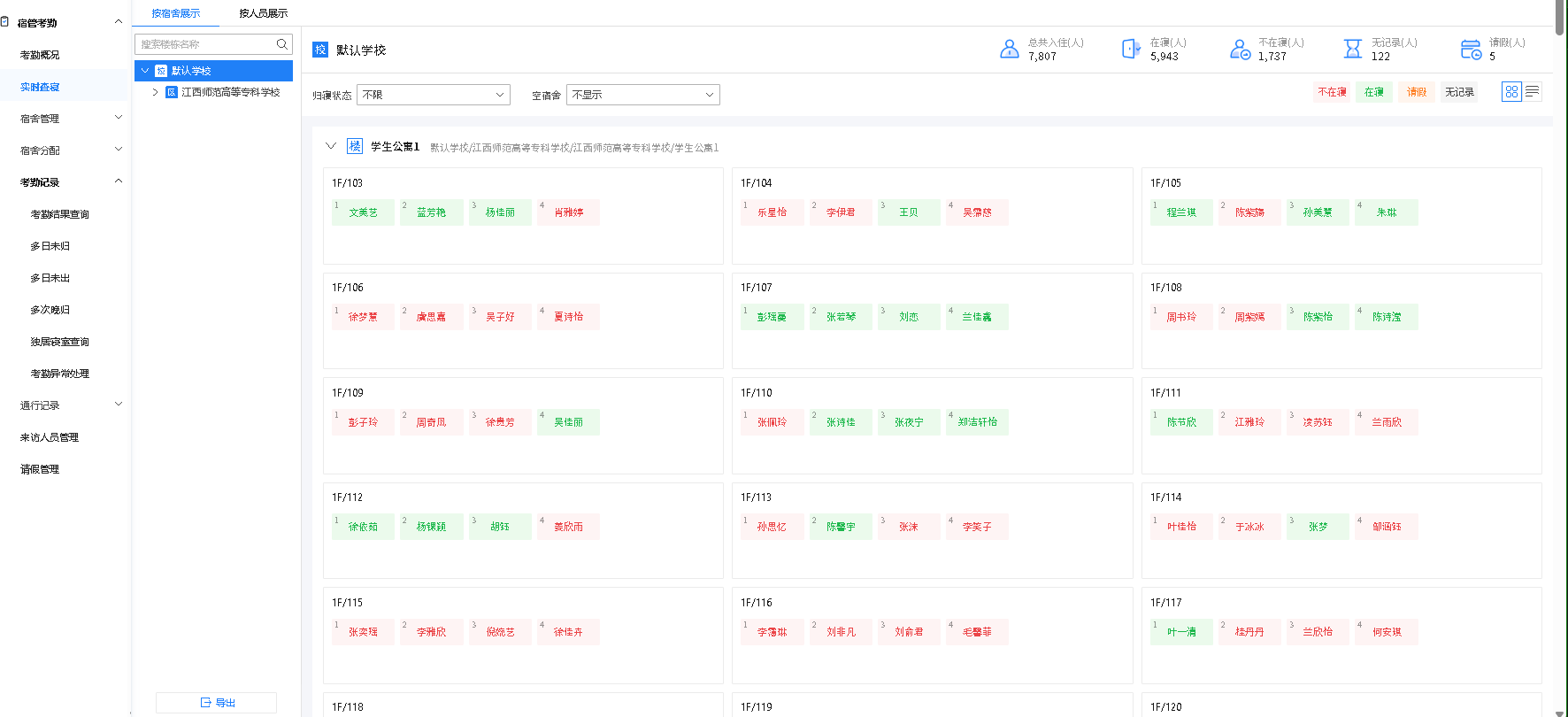Toggle the 请假 status filter
Screen dimensions: 1568x717
pyautogui.click(x=1416, y=92)
